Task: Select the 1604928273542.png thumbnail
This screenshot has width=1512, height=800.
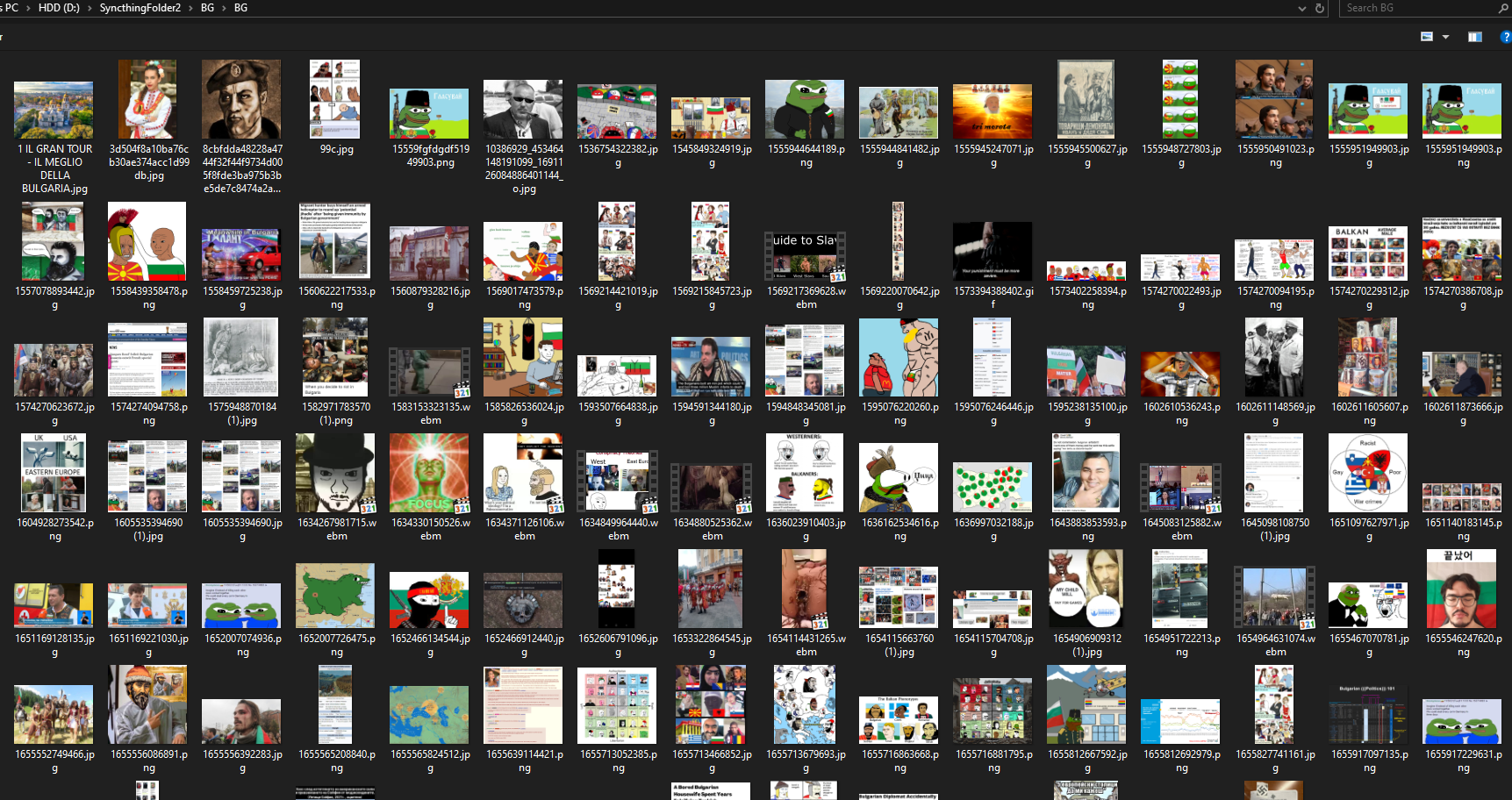Action: tap(54, 473)
